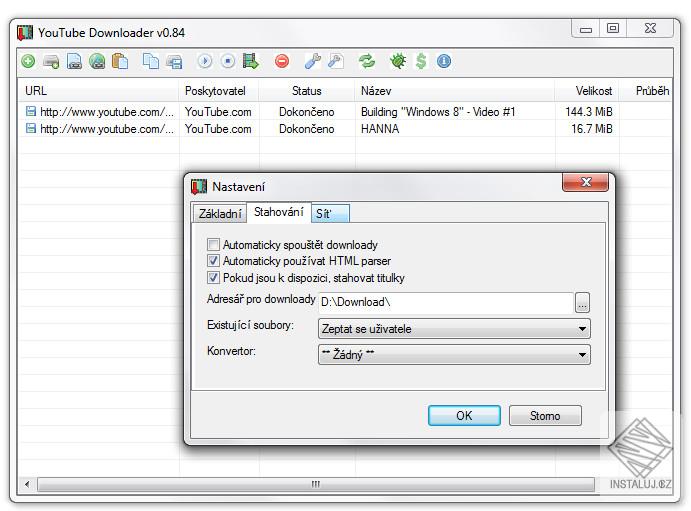691x511 pixels.
Task: Click the red delete icon
Action: [x=282, y=61]
